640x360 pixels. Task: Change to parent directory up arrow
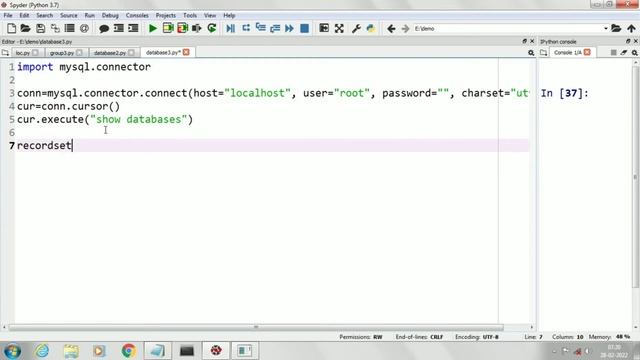631,28
